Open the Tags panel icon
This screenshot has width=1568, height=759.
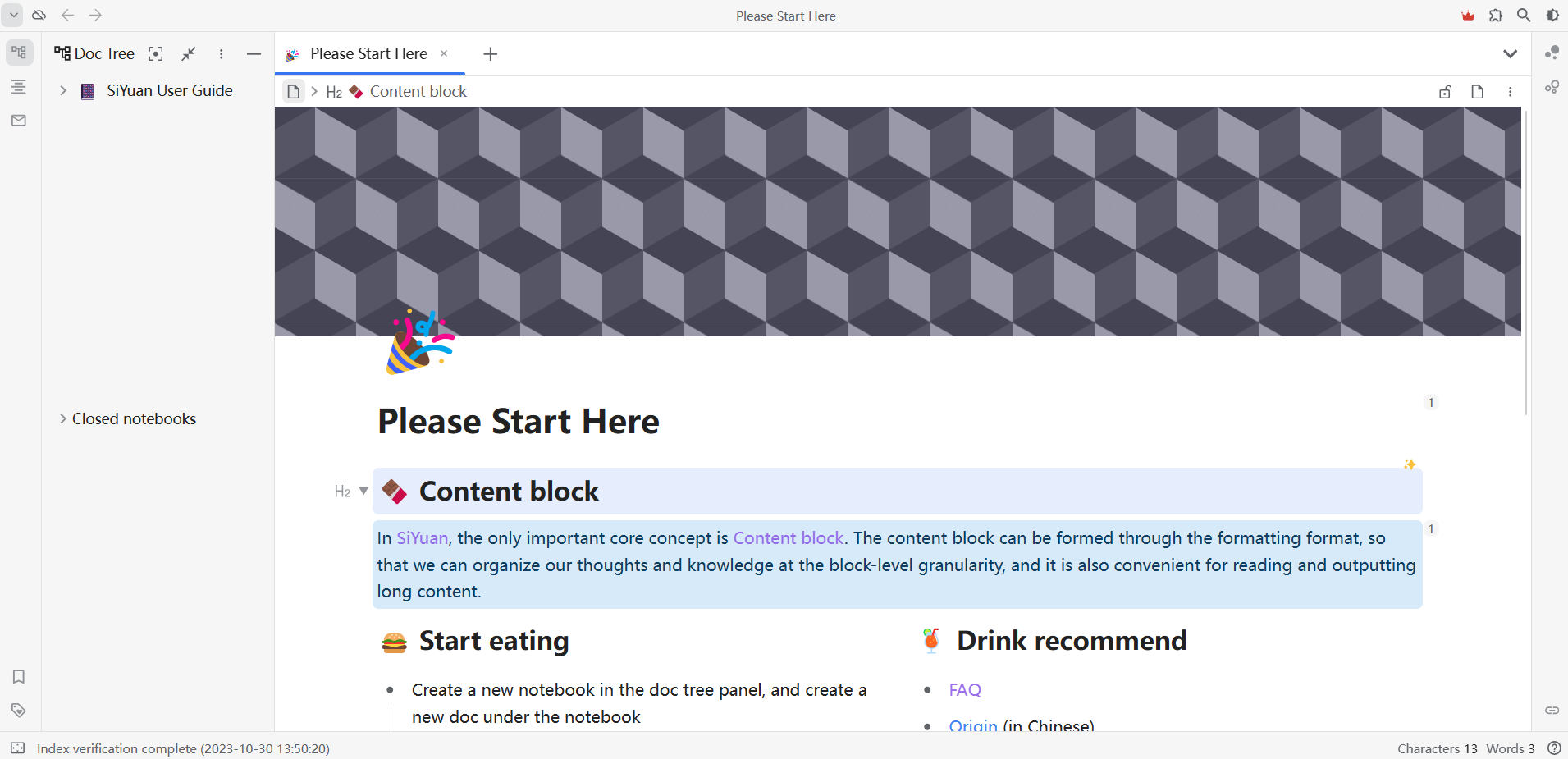[19, 710]
